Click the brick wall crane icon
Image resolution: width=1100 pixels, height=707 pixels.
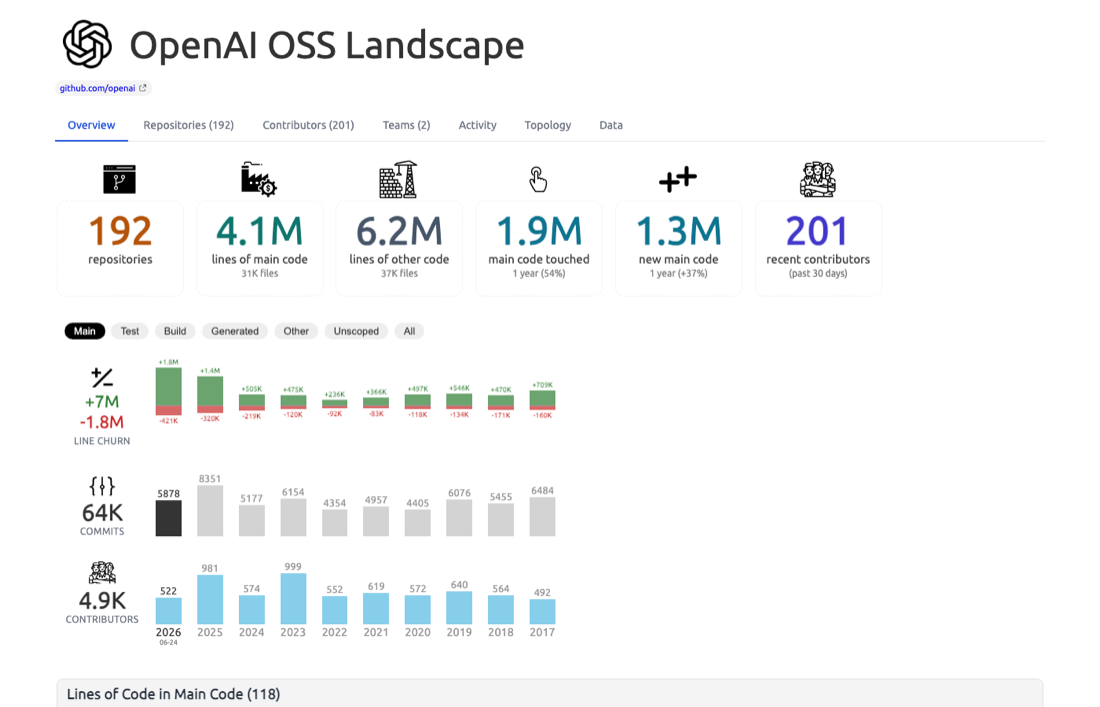point(398,180)
